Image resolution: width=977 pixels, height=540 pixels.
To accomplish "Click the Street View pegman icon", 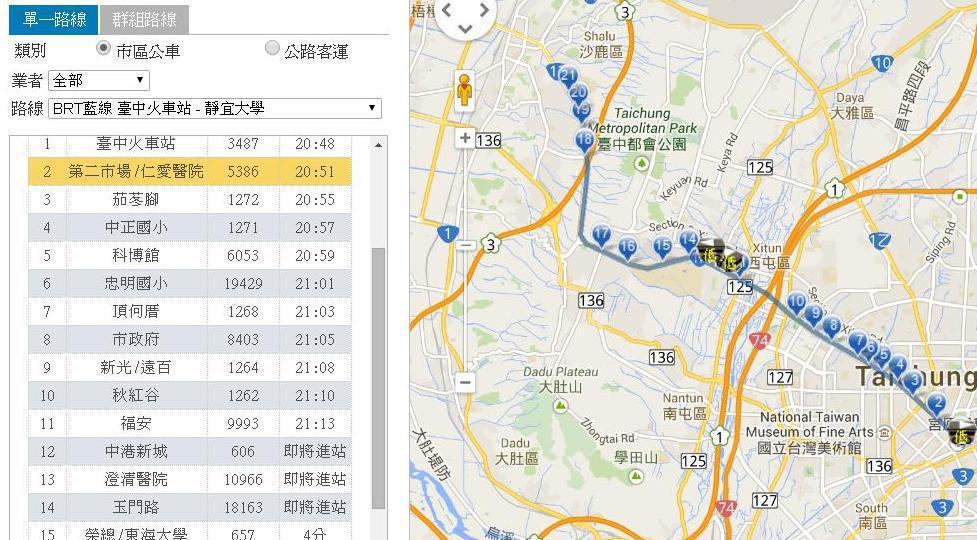I will click(x=464, y=91).
